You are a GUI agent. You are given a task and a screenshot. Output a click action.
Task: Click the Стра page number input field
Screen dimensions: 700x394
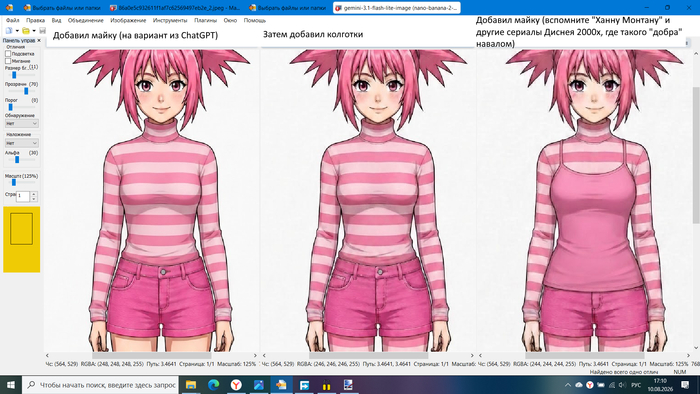(x=23, y=196)
